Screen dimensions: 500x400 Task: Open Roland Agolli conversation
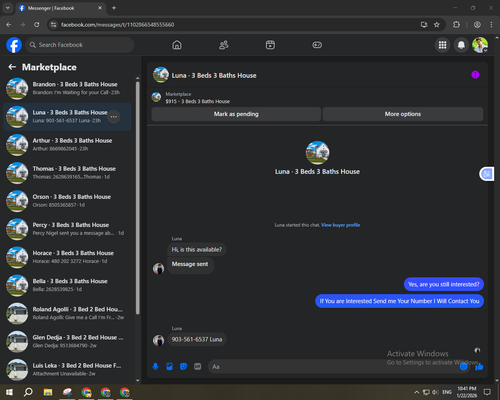coord(68,313)
